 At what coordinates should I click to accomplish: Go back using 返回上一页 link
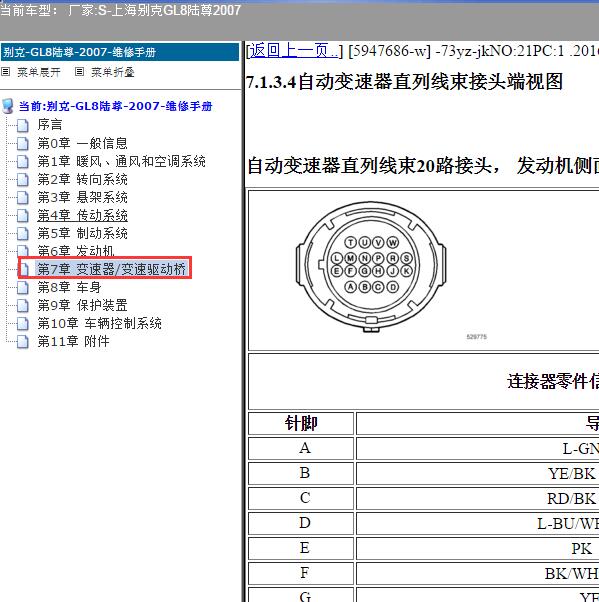click(x=294, y=51)
